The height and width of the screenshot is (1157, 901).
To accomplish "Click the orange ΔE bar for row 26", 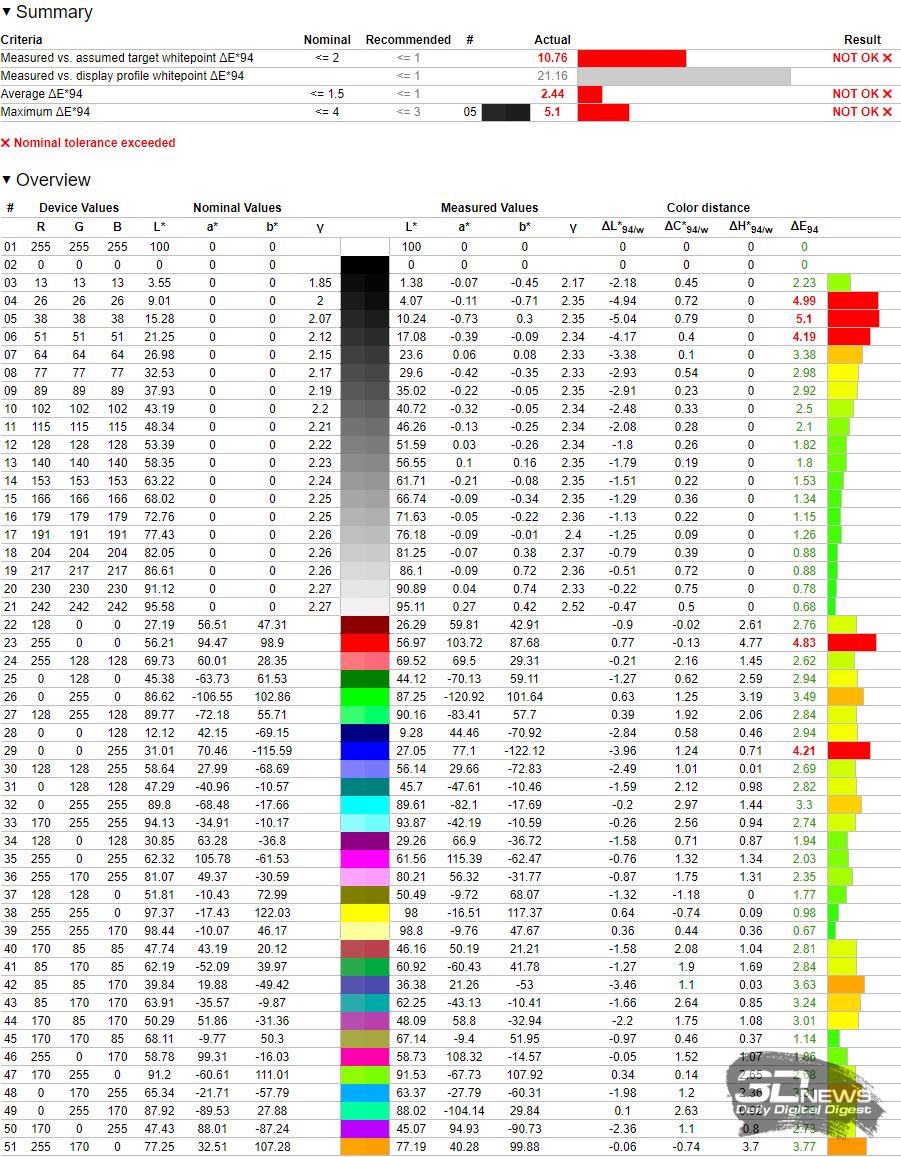I will click(845, 696).
